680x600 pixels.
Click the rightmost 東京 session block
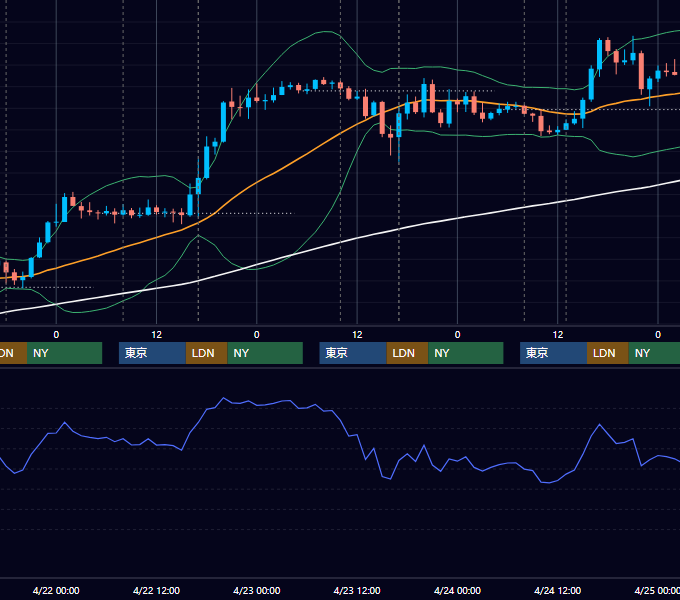[x=553, y=353]
